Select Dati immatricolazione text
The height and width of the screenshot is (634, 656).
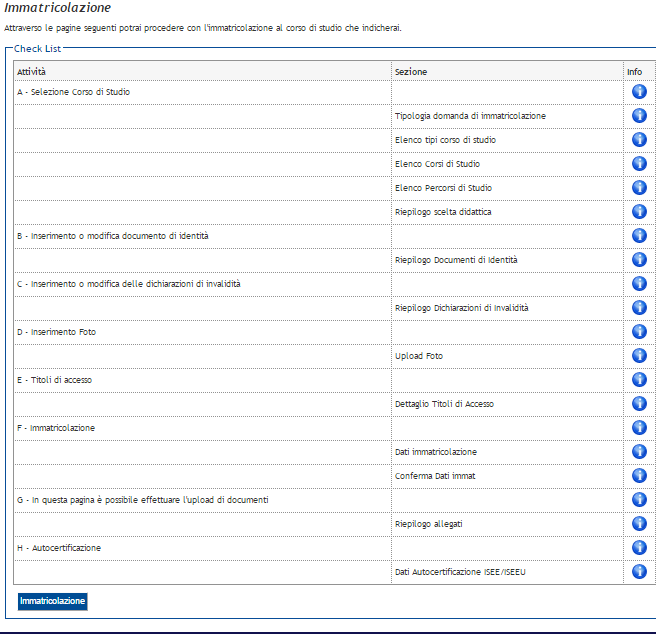436,452
